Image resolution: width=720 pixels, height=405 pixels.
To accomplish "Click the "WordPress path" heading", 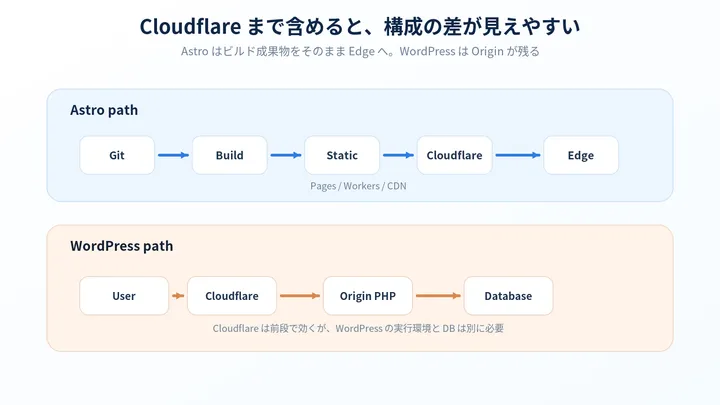I will (122, 246).
